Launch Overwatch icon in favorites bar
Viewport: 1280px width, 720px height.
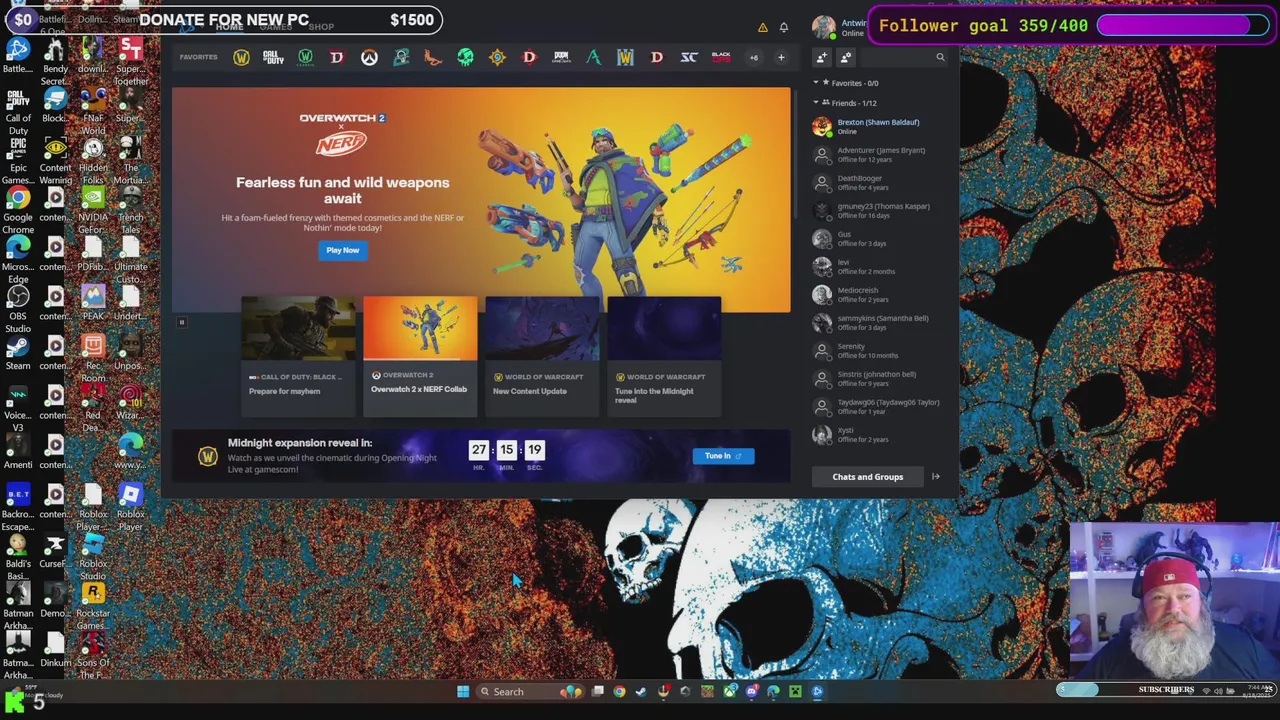coord(369,58)
